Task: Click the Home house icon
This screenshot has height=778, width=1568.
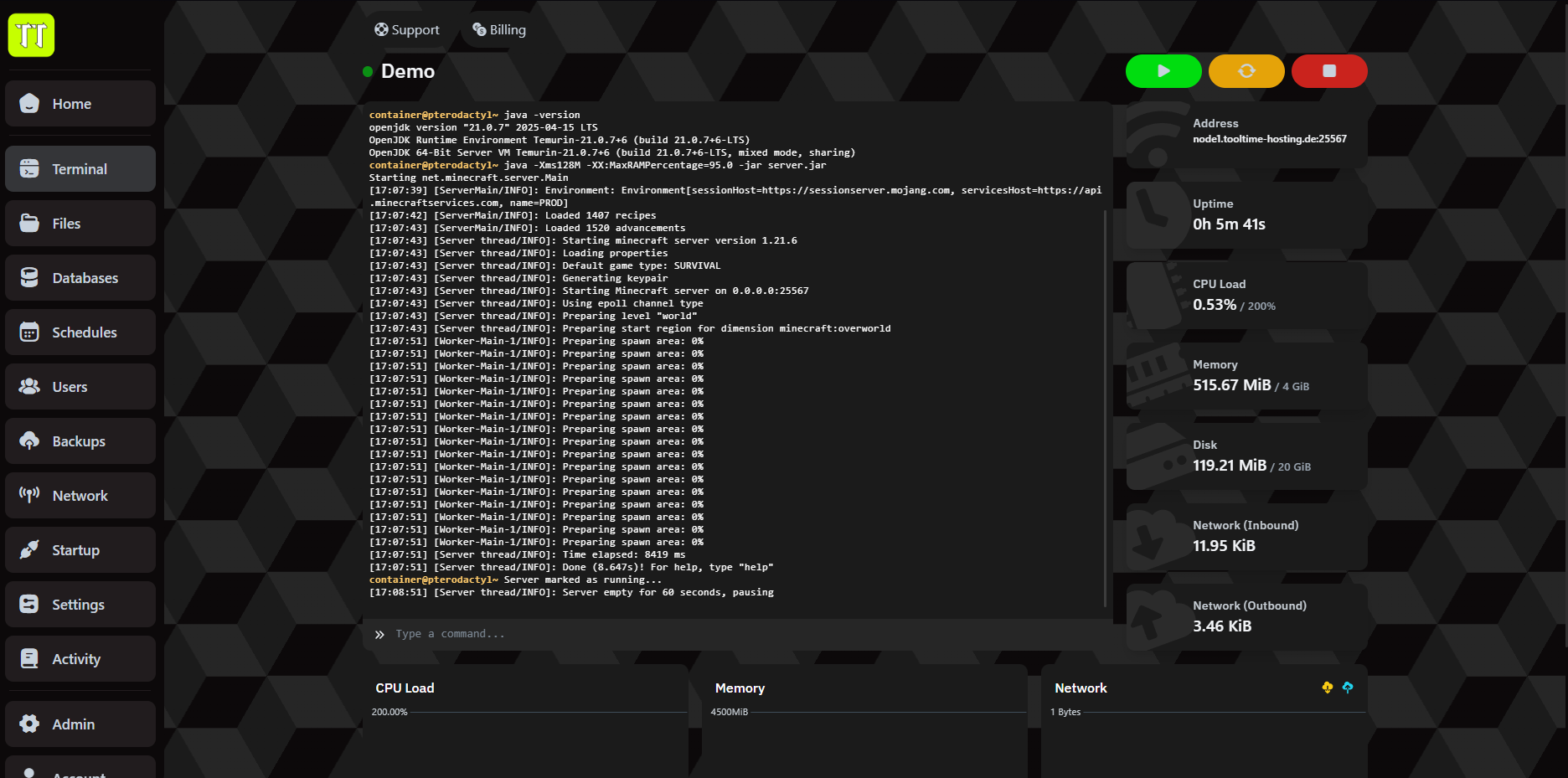Action: point(29,104)
